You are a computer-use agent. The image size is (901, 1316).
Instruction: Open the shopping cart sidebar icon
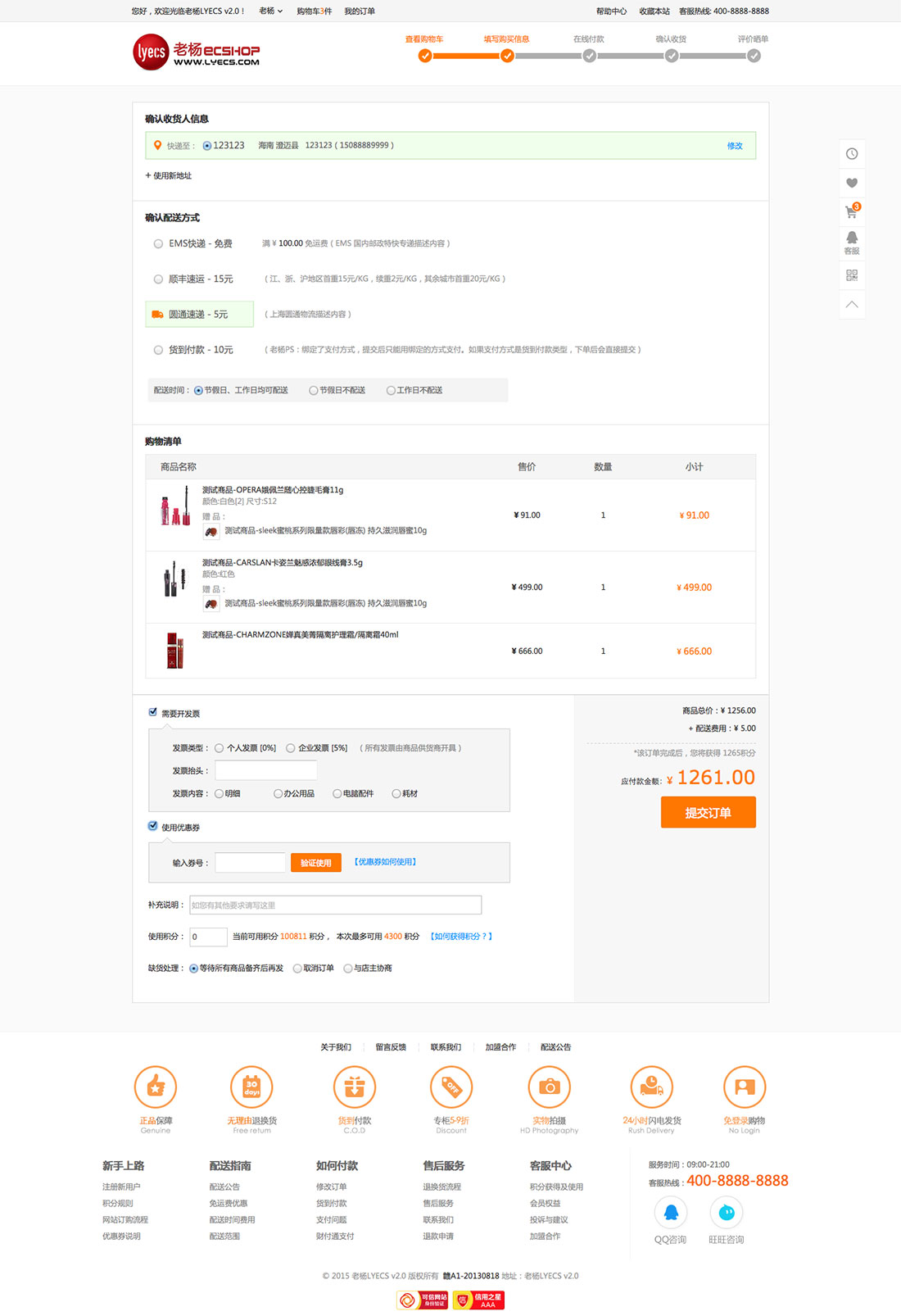pyautogui.click(x=852, y=212)
